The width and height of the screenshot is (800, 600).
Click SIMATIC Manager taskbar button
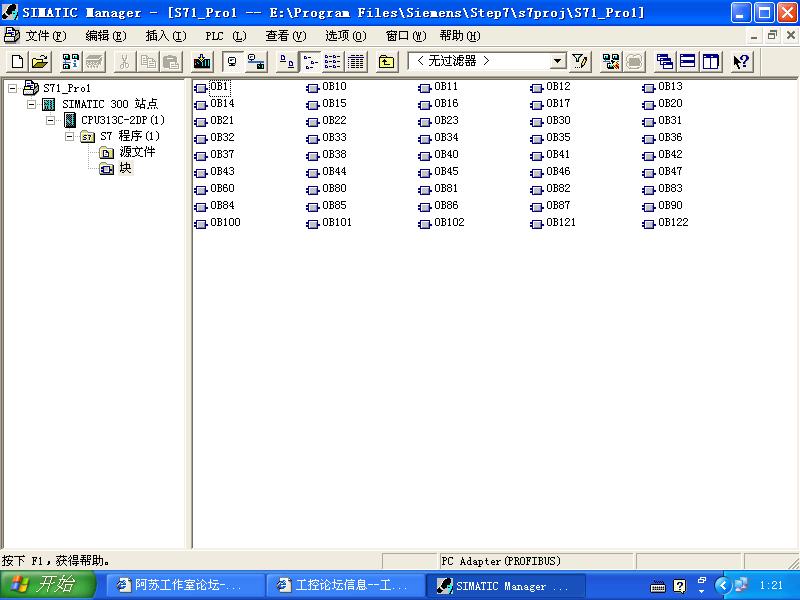[506, 585]
